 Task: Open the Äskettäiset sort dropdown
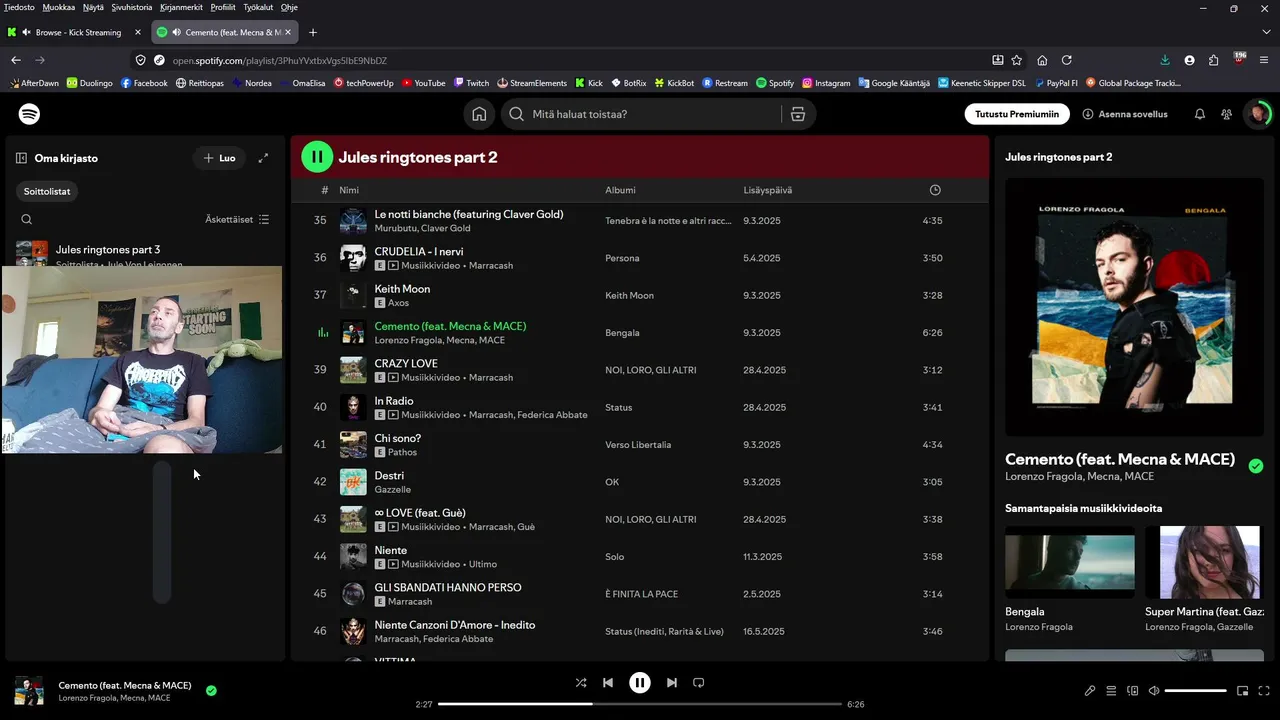(x=237, y=219)
